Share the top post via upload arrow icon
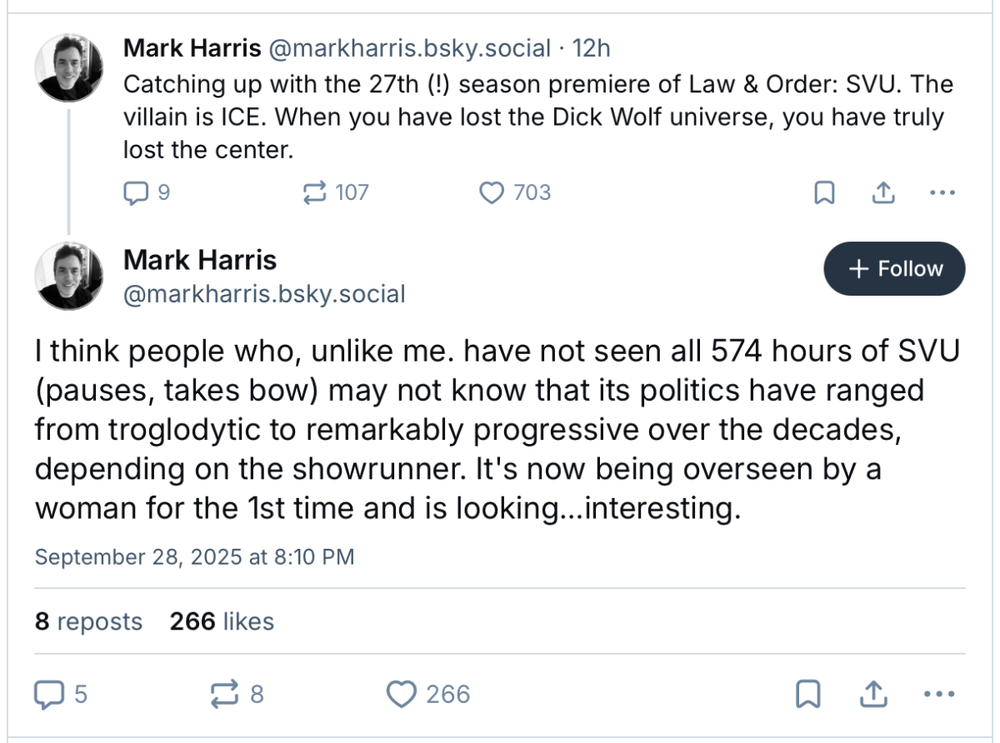The height and width of the screenshot is (743, 1000). pos(883,193)
